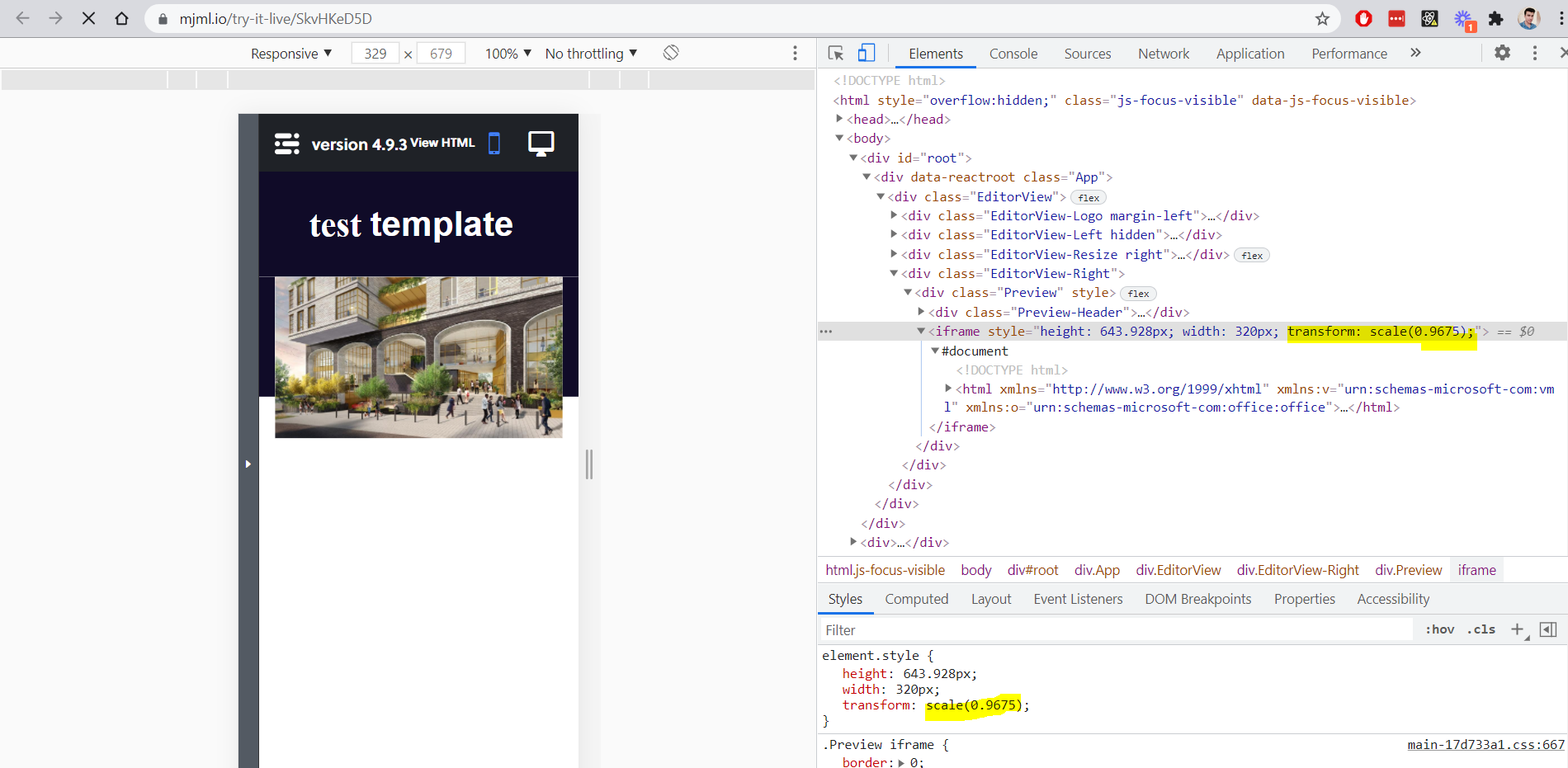Open DevTools settings gear
The image size is (1568, 768).
pos(1503,52)
